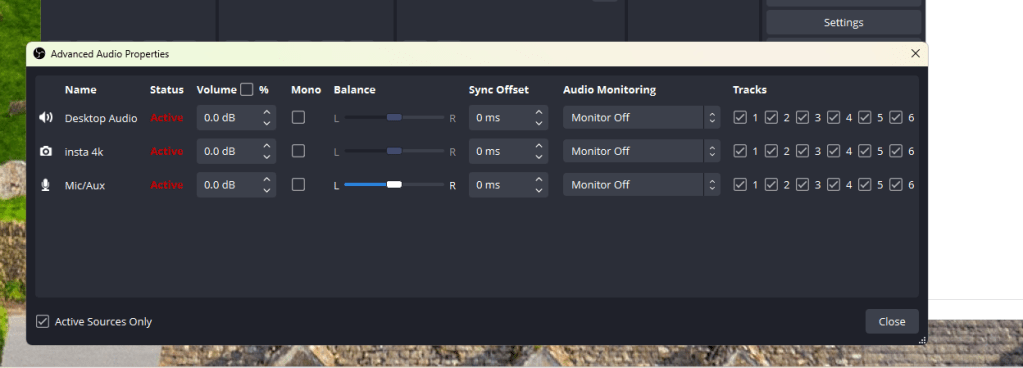Click Desktop Audio balance slider handle

pyautogui.click(x=394, y=117)
